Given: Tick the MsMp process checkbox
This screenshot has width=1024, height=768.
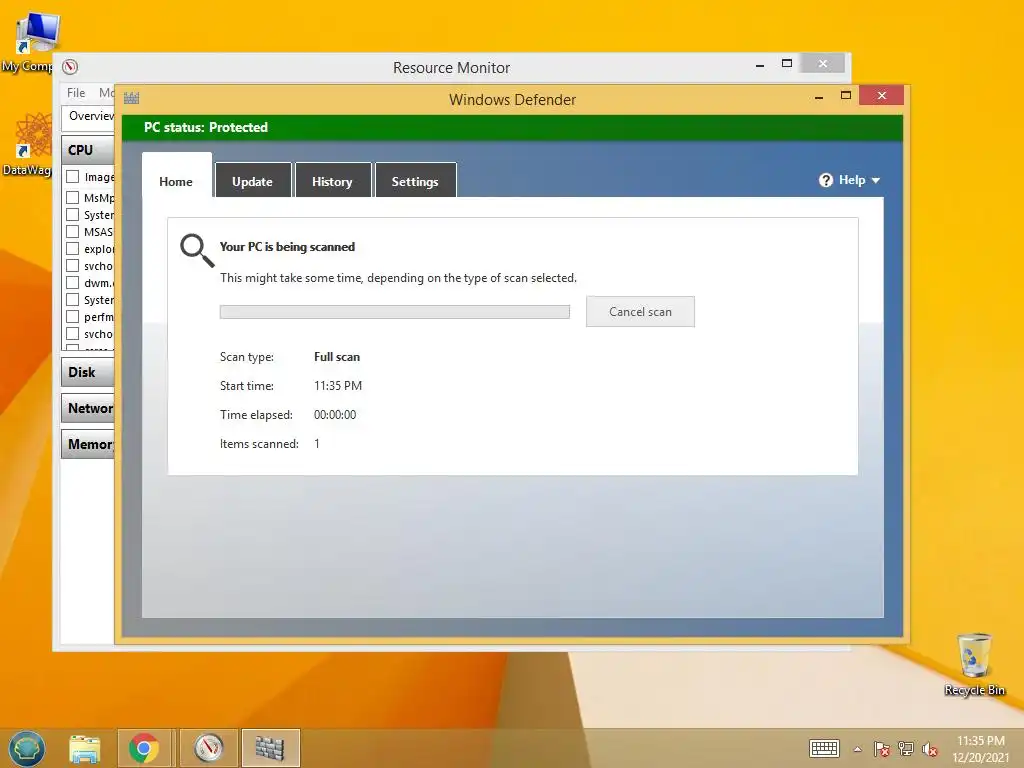Looking at the screenshot, I should pos(72,197).
